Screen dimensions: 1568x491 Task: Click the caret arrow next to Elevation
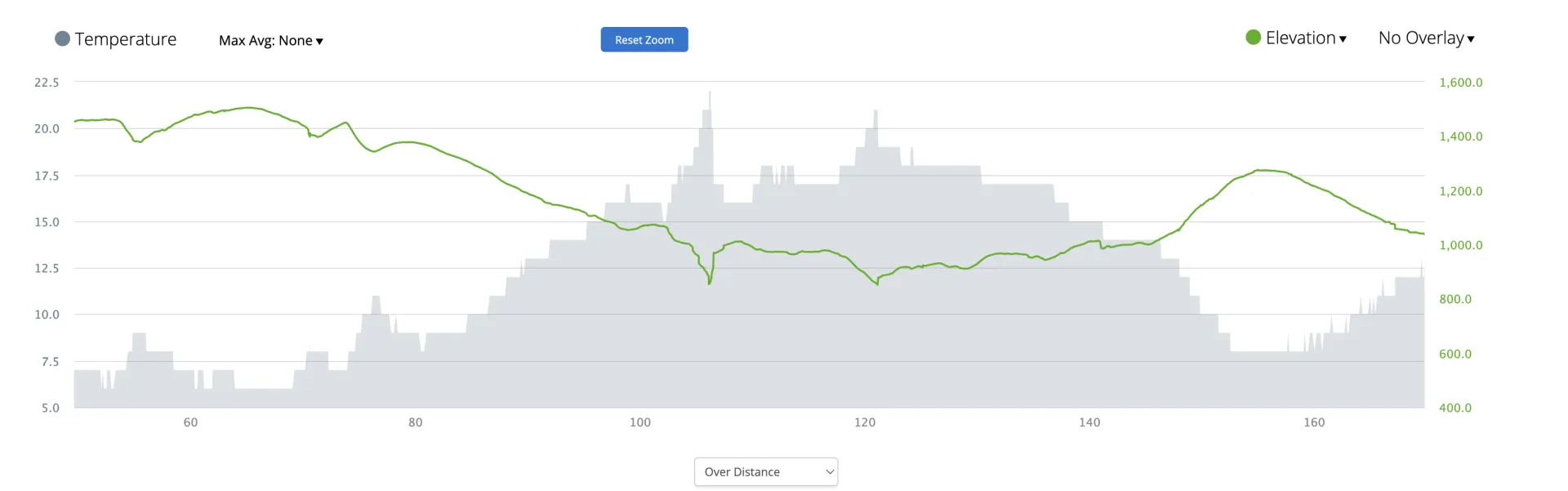pos(1343,39)
